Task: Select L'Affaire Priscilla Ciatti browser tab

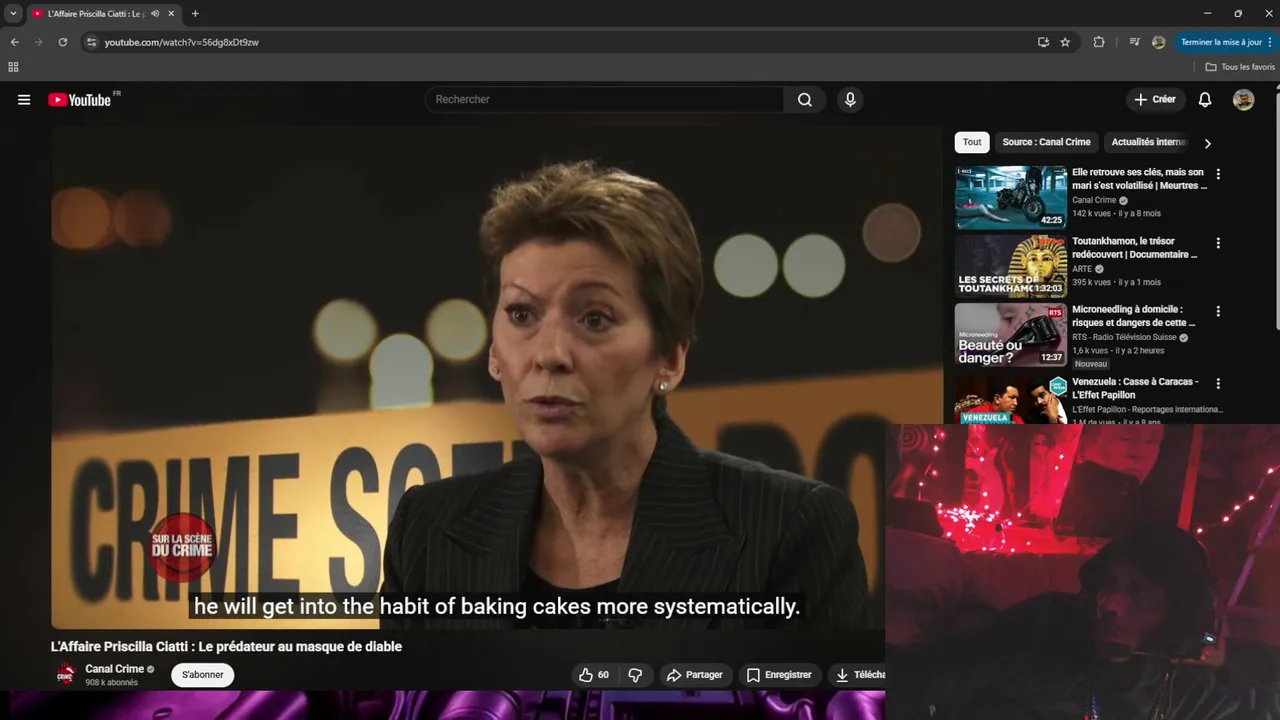Action: (x=103, y=14)
